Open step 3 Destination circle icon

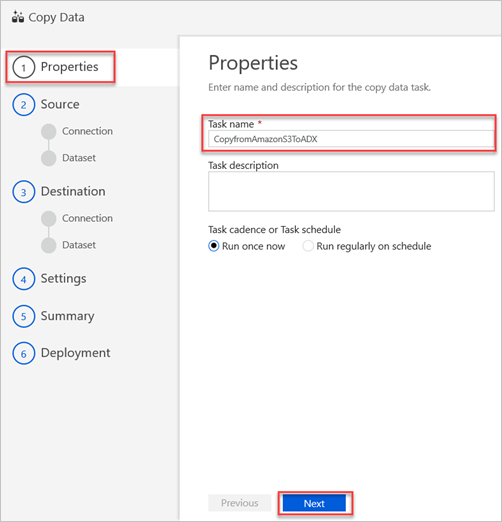point(24,192)
